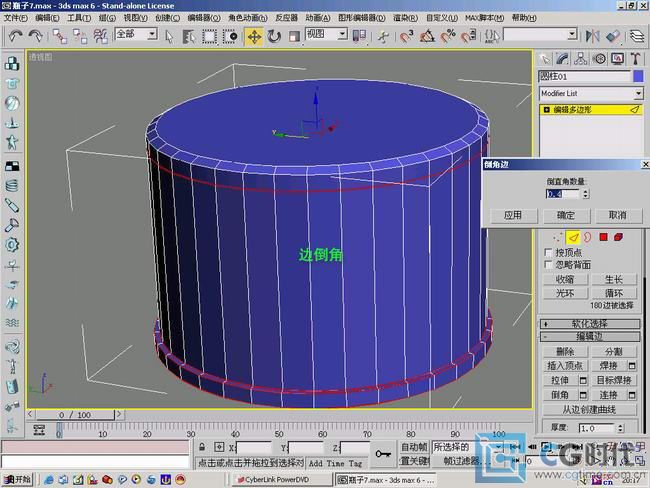Activate the Select and Rotate tool
The height and width of the screenshot is (488, 650).
coord(274,36)
